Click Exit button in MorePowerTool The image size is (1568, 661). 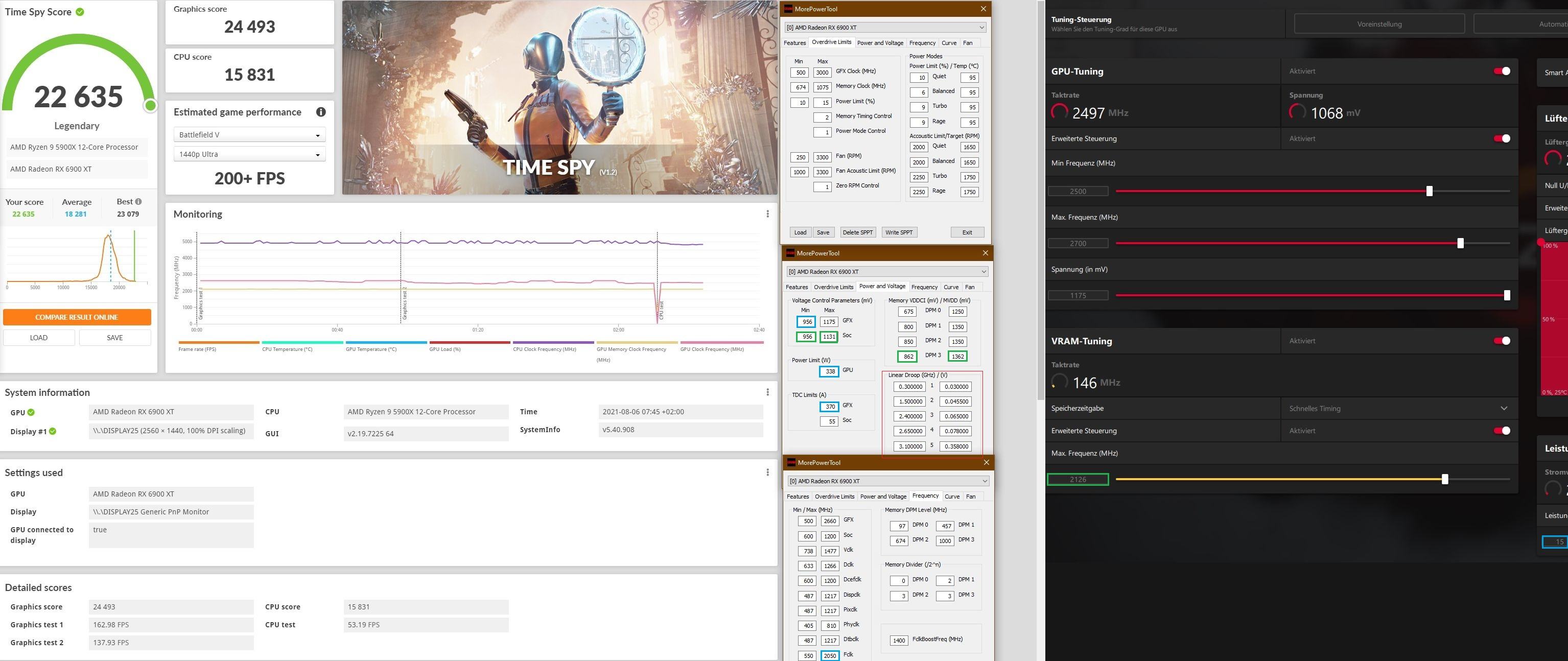(967, 232)
